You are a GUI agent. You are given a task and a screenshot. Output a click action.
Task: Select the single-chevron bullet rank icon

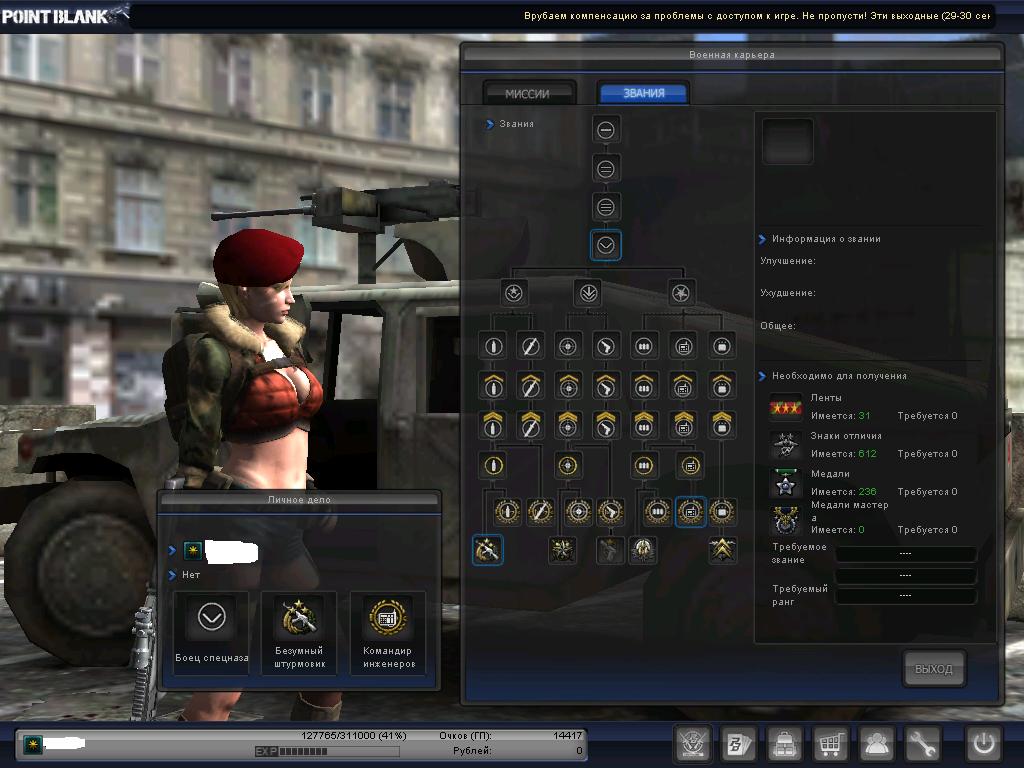point(493,386)
